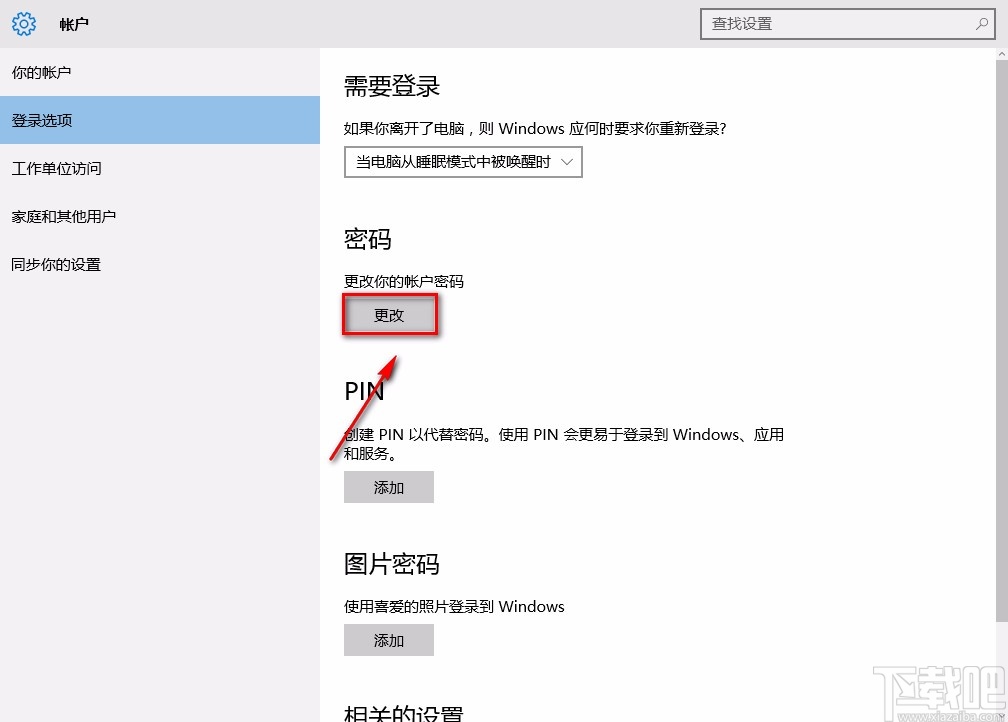1008x722 pixels.
Task: Click the 帐户 page title
Action: pos(74,24)
